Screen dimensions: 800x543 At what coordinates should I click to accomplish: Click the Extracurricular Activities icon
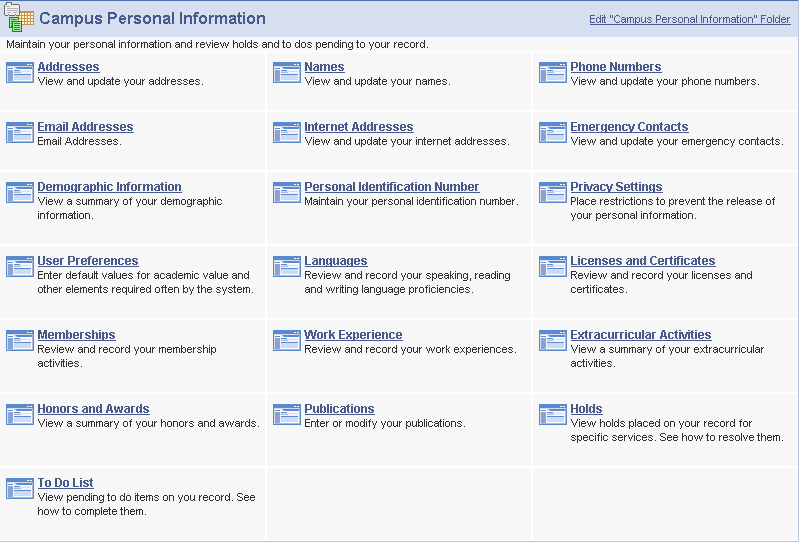pos(553,340)
